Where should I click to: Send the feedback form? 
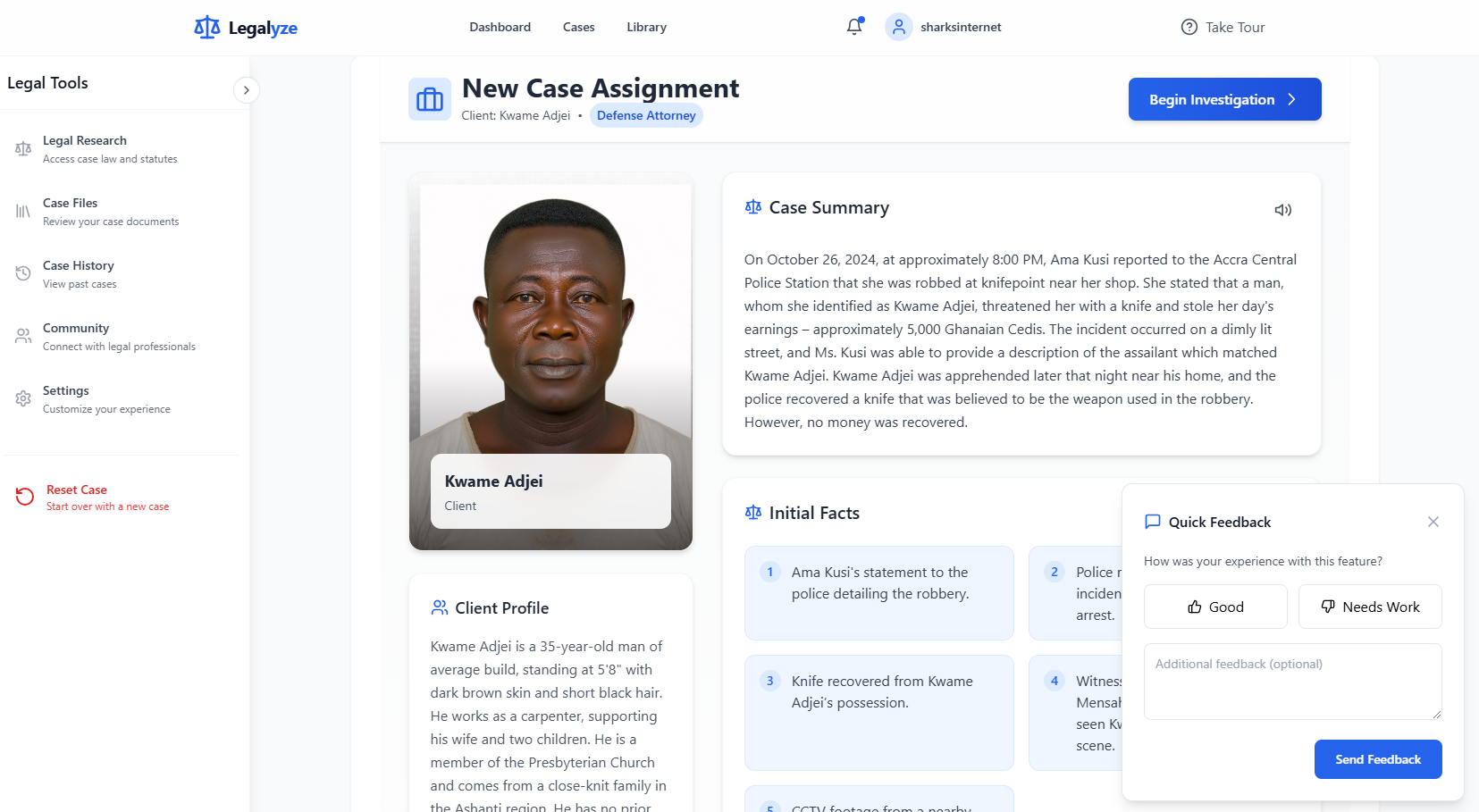[1378, 759]
